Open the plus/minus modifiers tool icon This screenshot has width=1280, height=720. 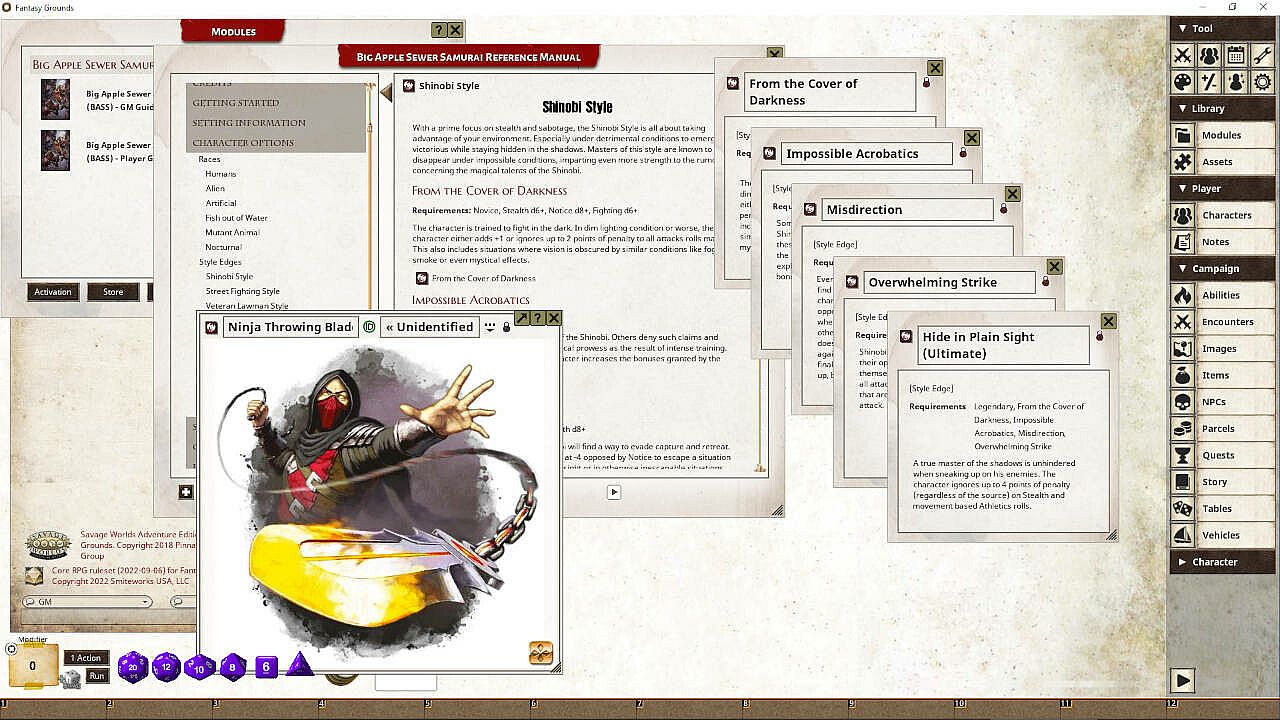coord(1209,82)
